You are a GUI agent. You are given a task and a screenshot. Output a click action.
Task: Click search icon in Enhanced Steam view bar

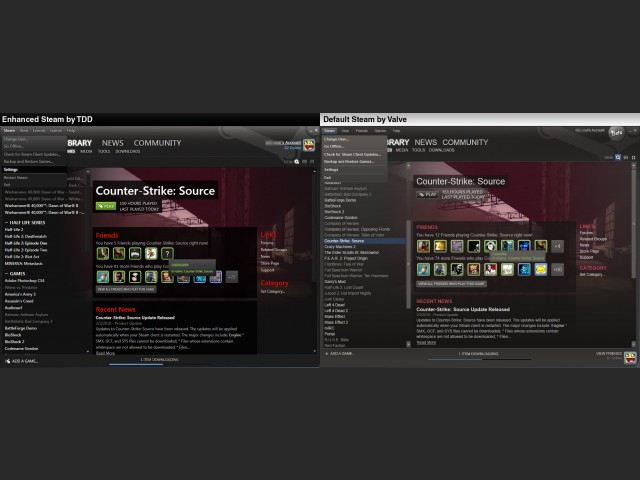(297, 162)
